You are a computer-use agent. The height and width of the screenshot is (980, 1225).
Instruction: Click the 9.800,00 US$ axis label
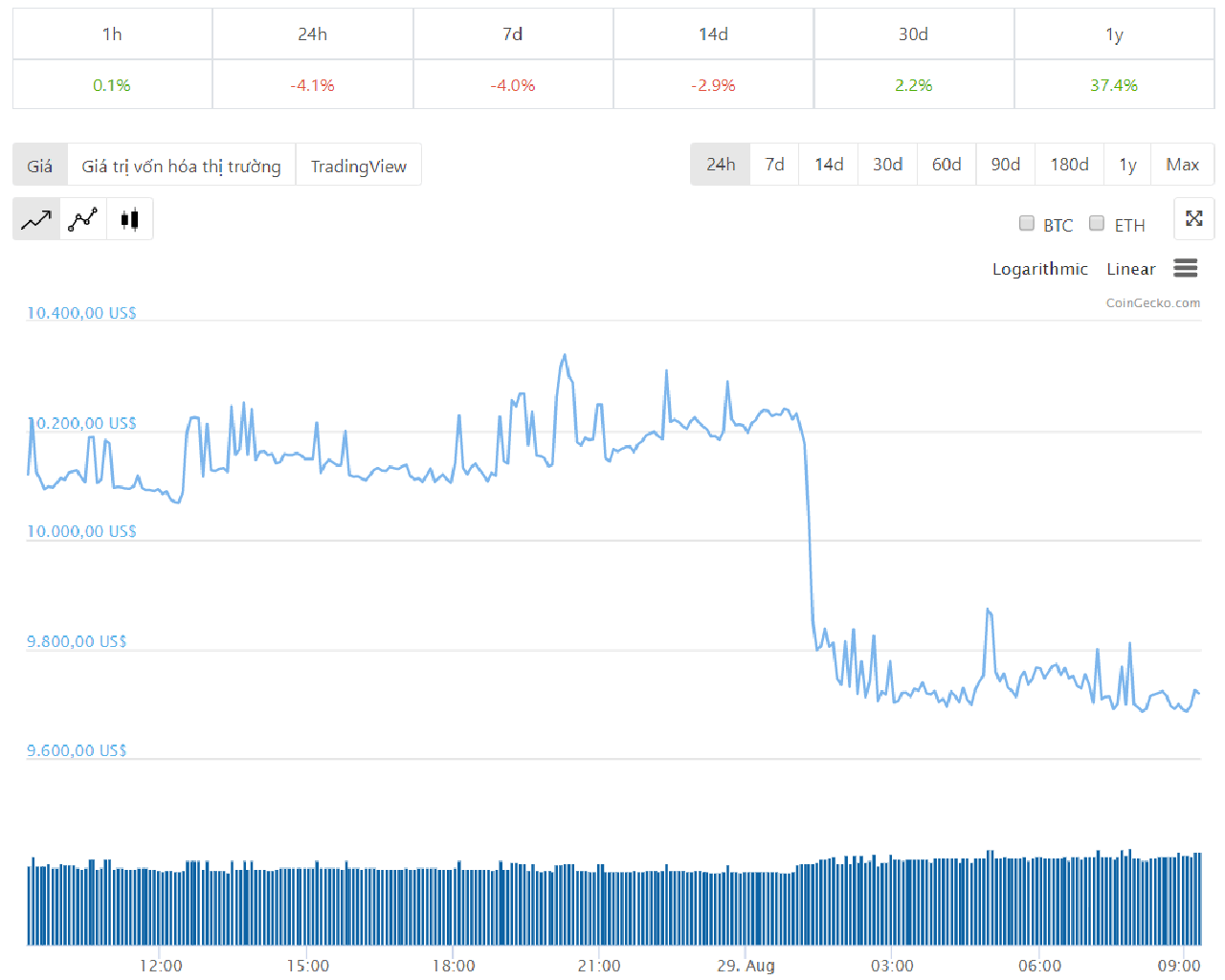tap(77, 641)
